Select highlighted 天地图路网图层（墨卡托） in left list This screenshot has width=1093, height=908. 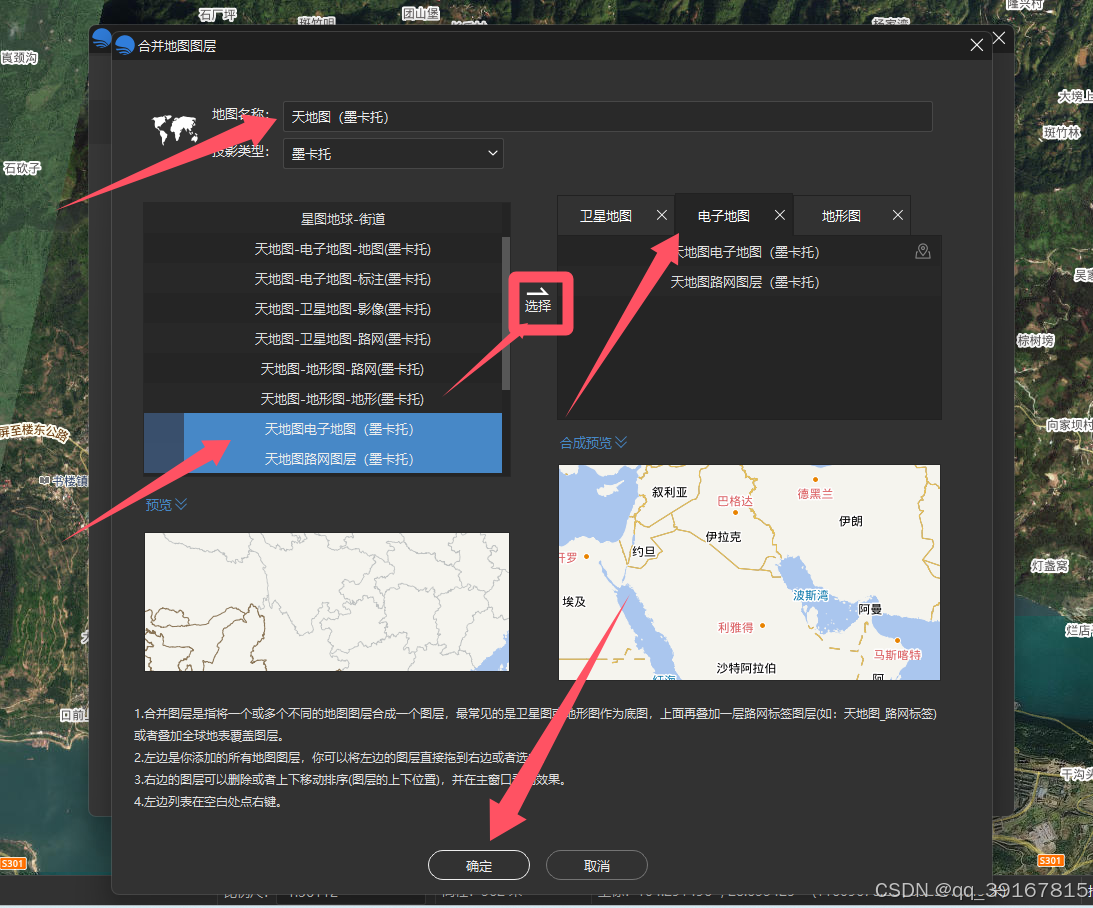(x=323, y=459)
